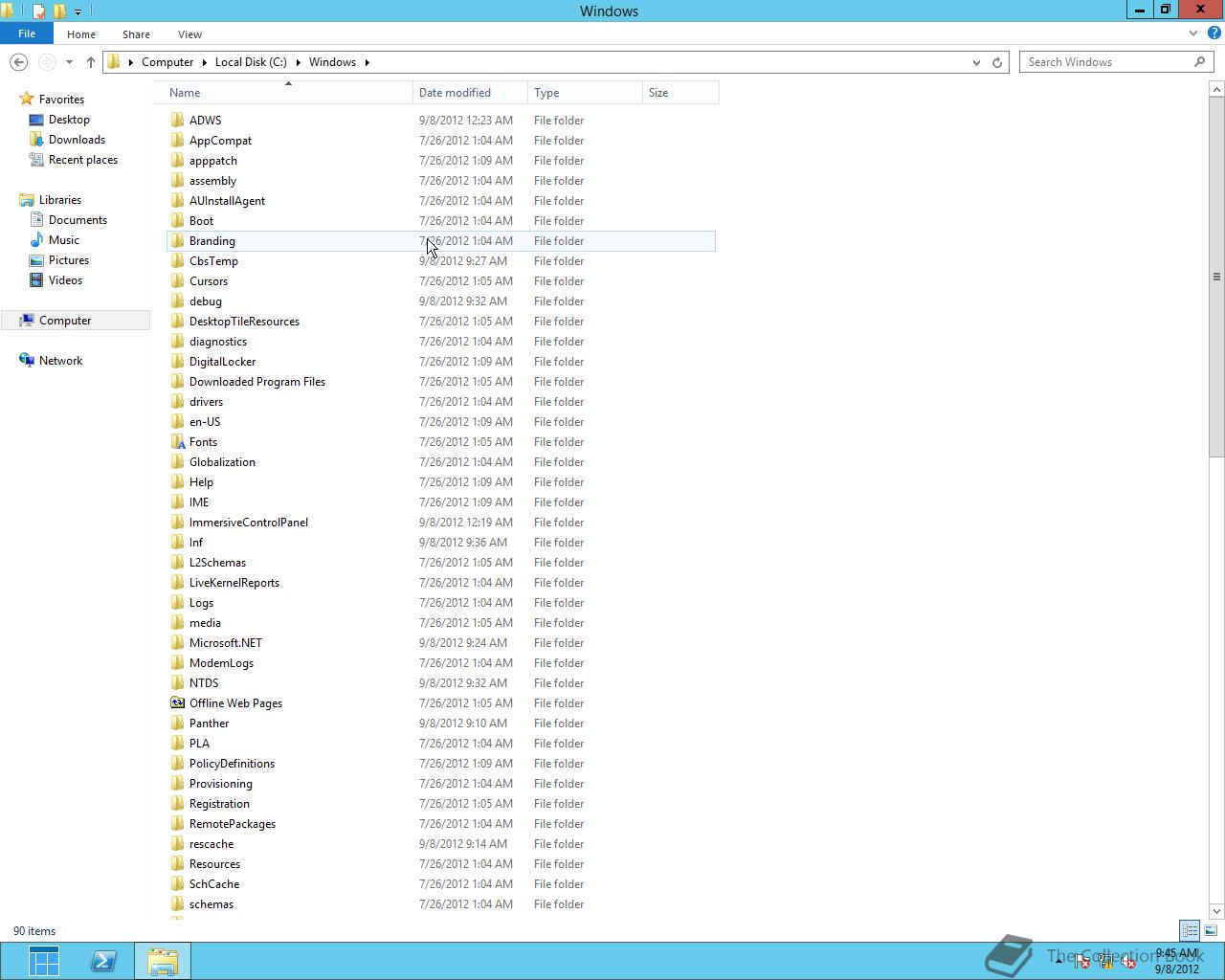Click the Search Windows input field
The width and height of the screenshot is (1225, 980).
[1105, 62]
